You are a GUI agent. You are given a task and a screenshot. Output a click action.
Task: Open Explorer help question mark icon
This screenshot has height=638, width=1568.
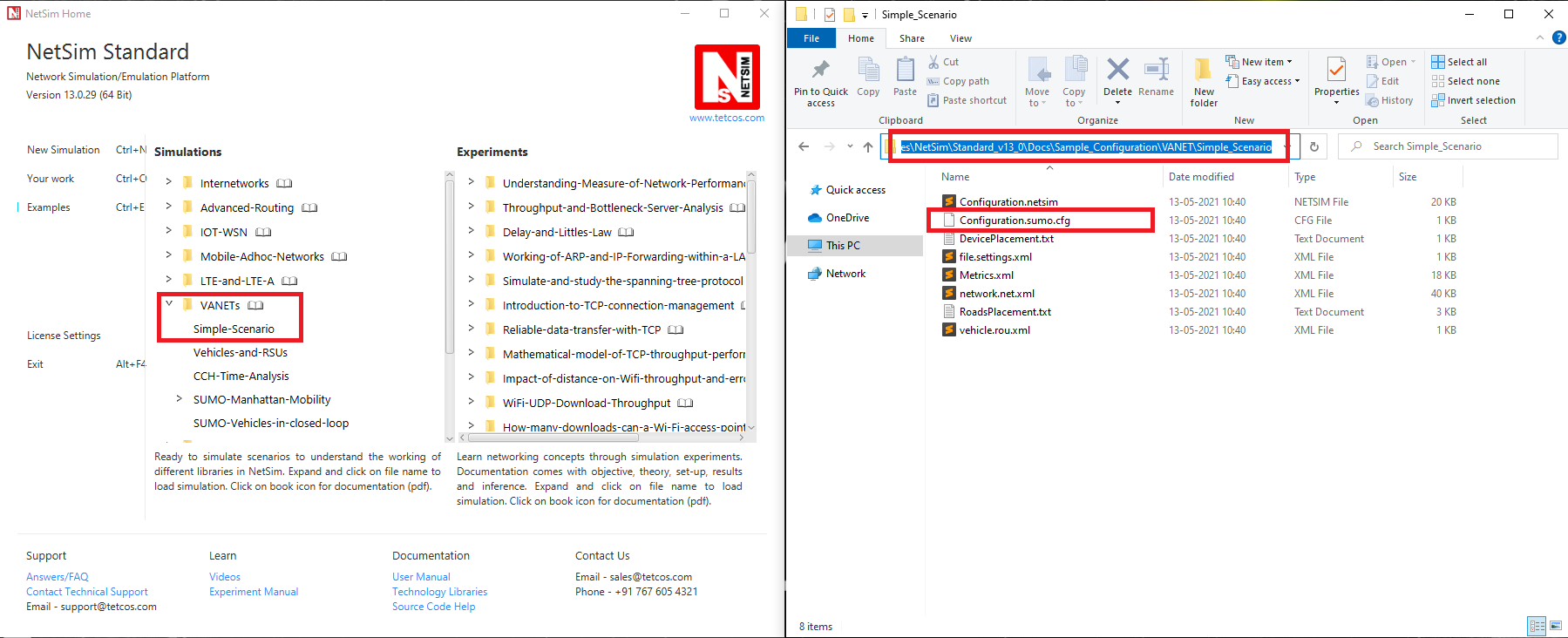[x=1559, y=37]
